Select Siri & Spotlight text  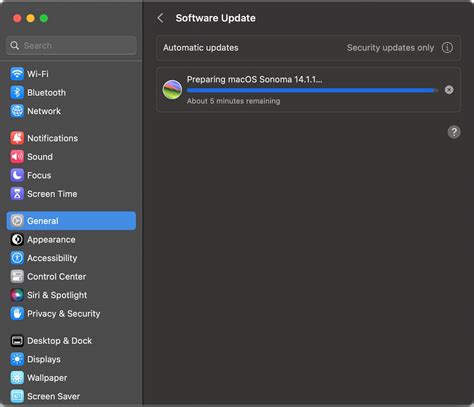point(57,295)
